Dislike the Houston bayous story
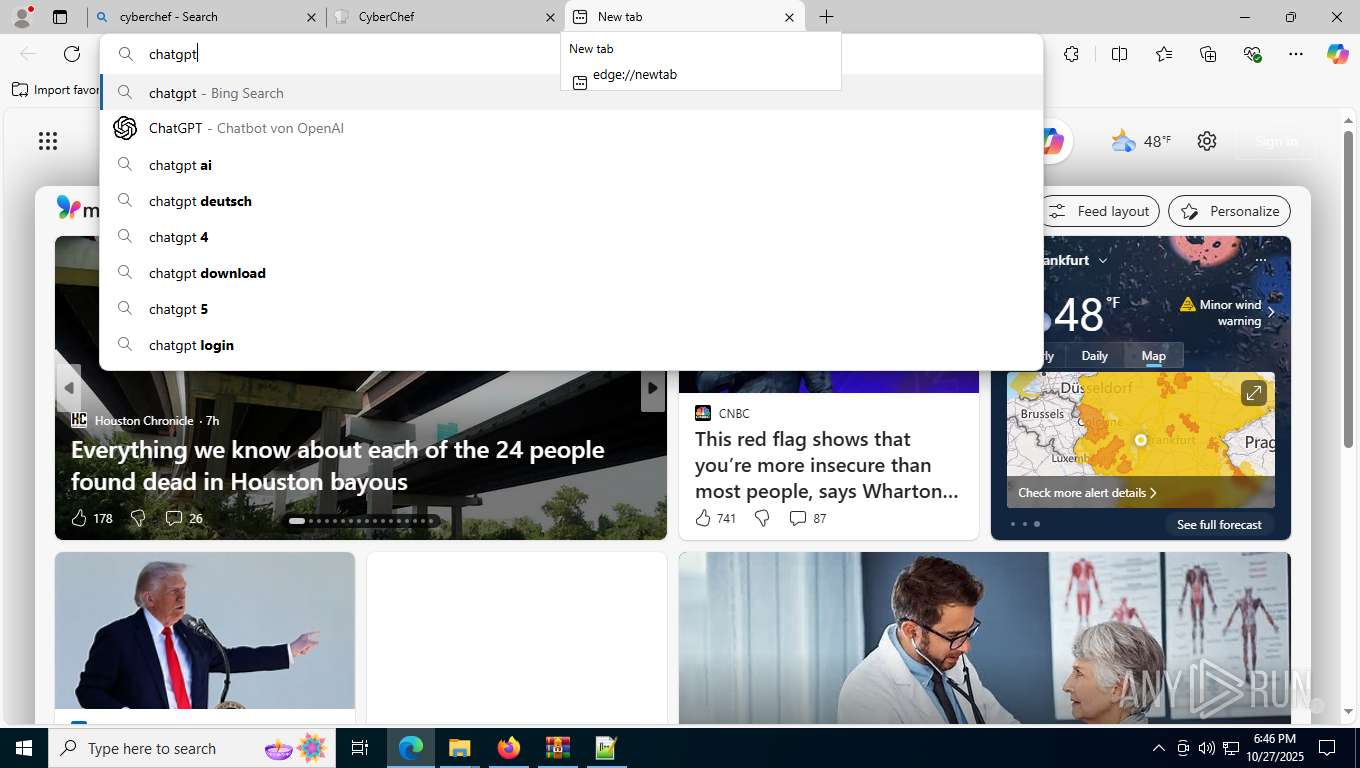Image resolution: width=1360 pixels, height=768 pixels. click(x=139, y=518)
